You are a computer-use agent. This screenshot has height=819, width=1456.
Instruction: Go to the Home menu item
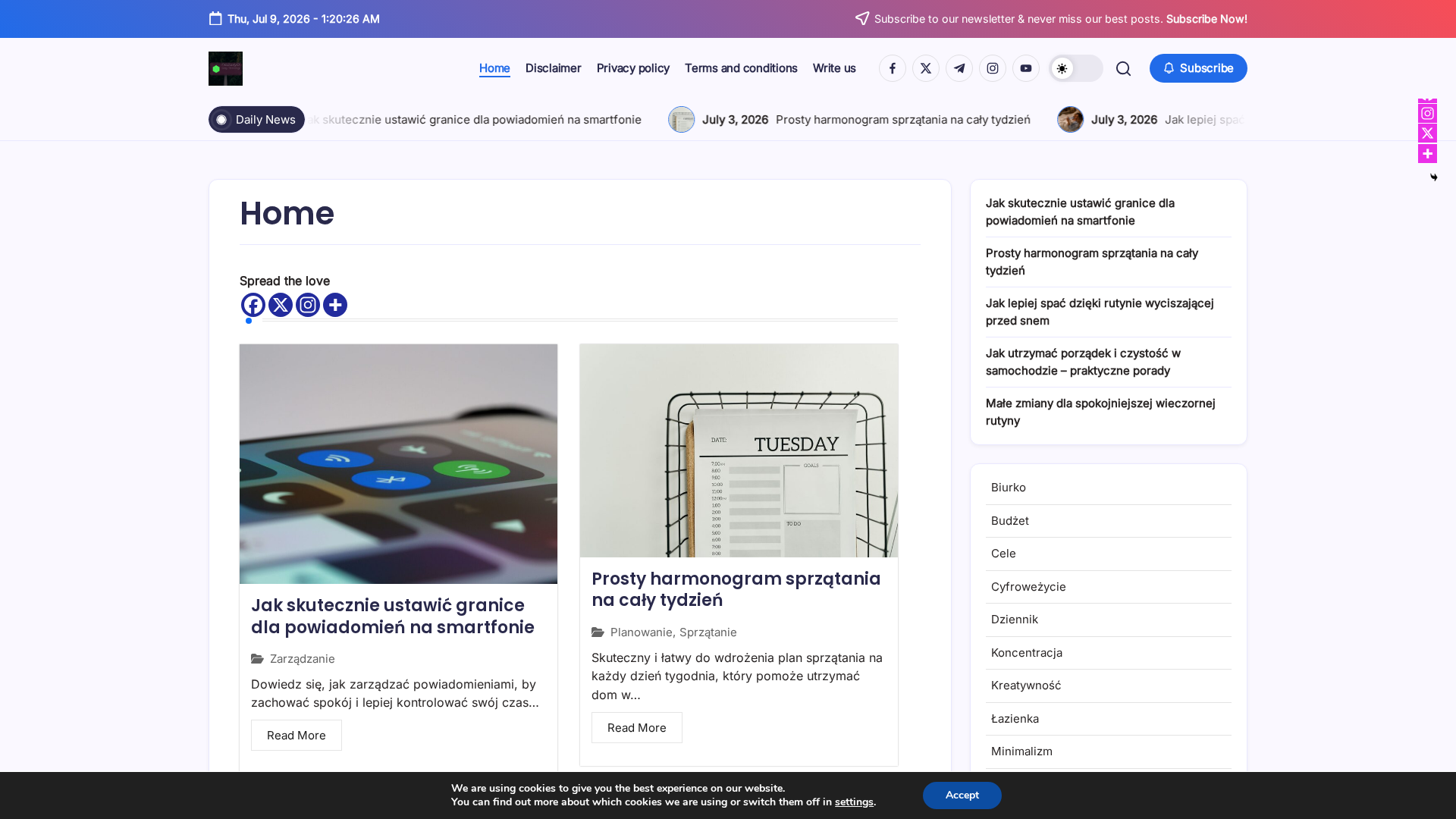point(494,68)
